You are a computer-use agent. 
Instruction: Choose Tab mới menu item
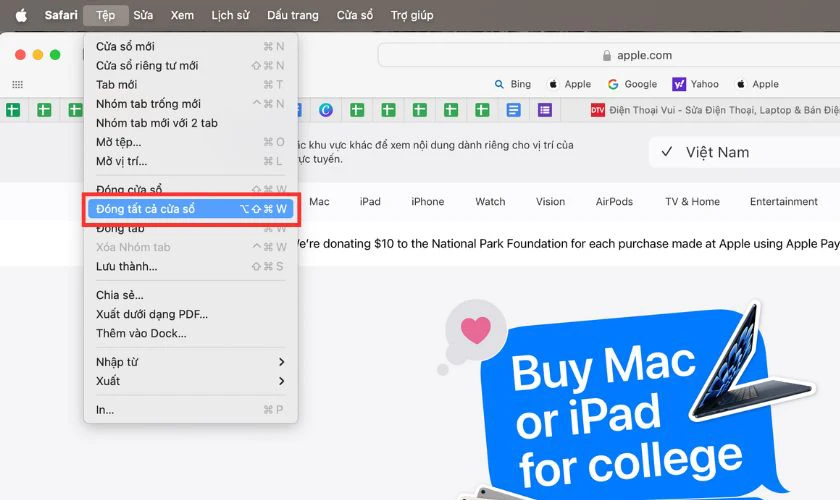190,85
